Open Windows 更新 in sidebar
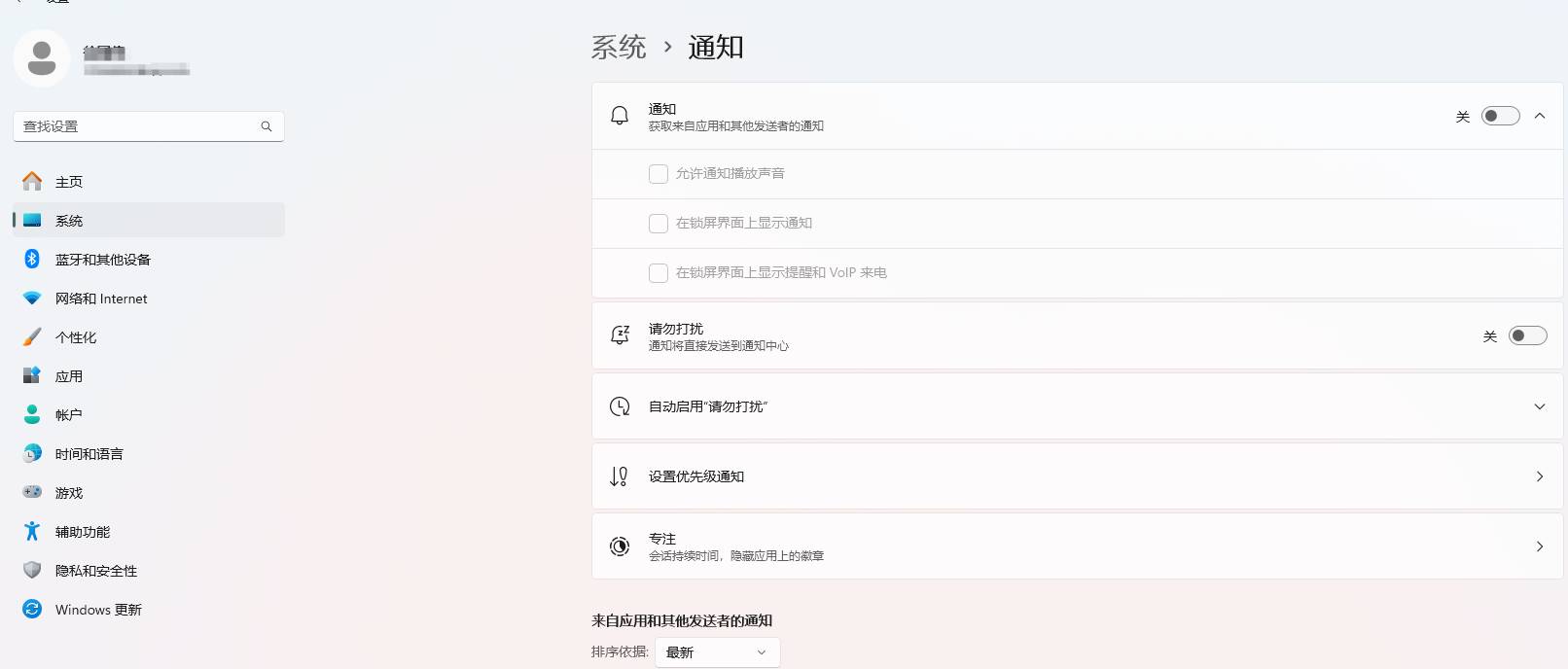The image size is (1568, 669). pyautogui.click(x=149, y=609)
